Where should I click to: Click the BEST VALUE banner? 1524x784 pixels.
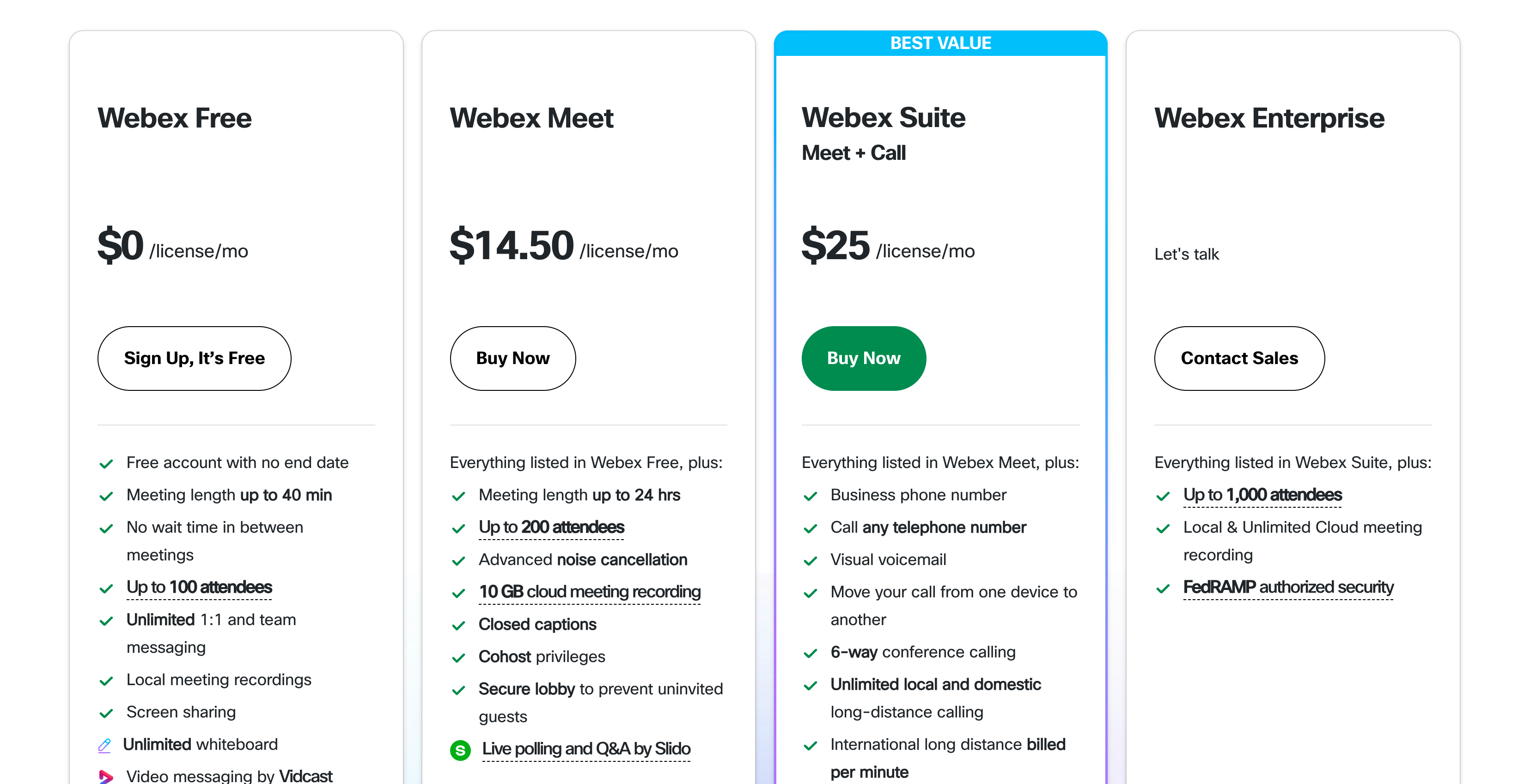coord(940,43)
